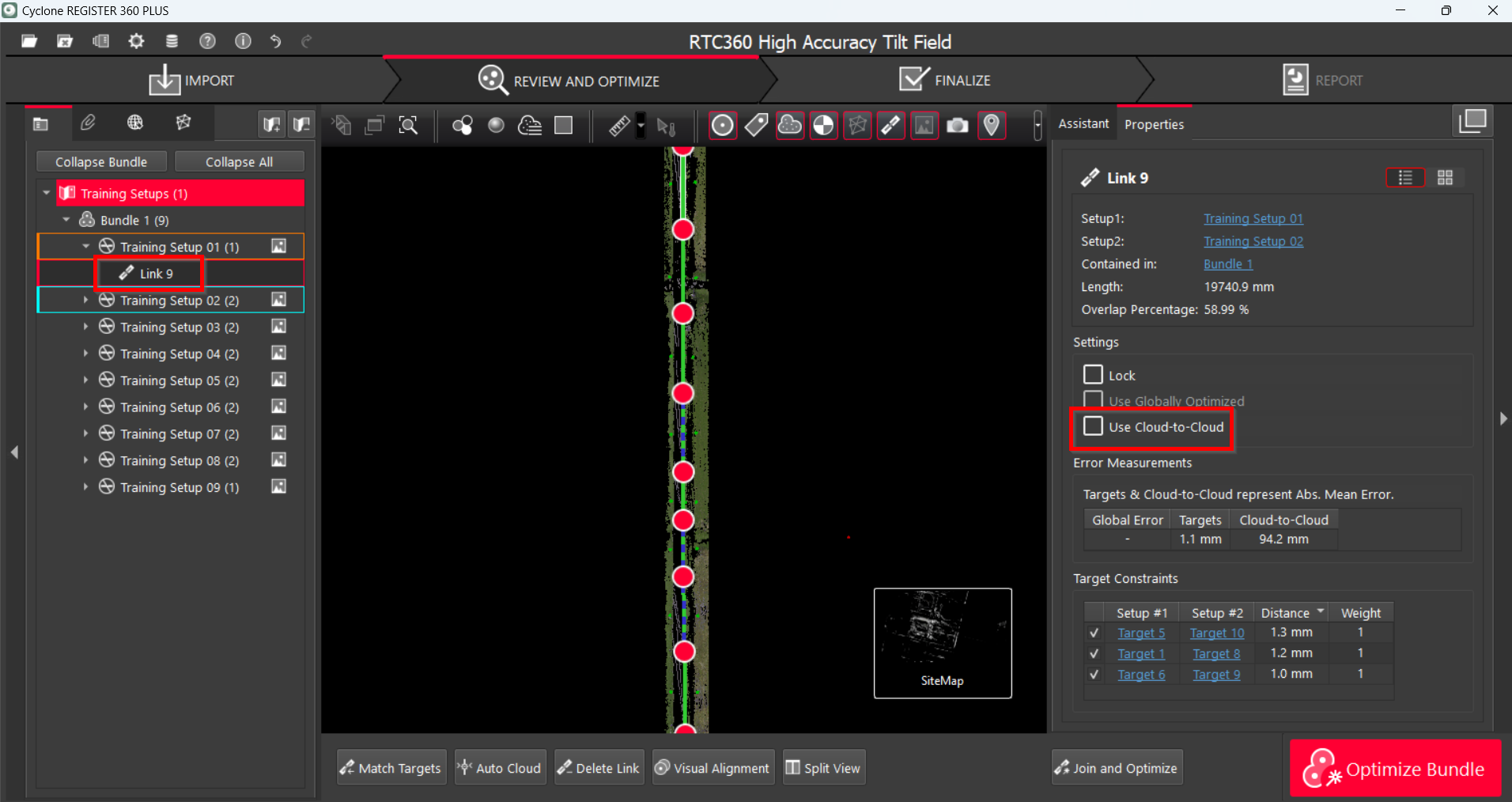Open the measure tool dropdown arrow
1512x802 pixels.
click(x=641, y=126)
